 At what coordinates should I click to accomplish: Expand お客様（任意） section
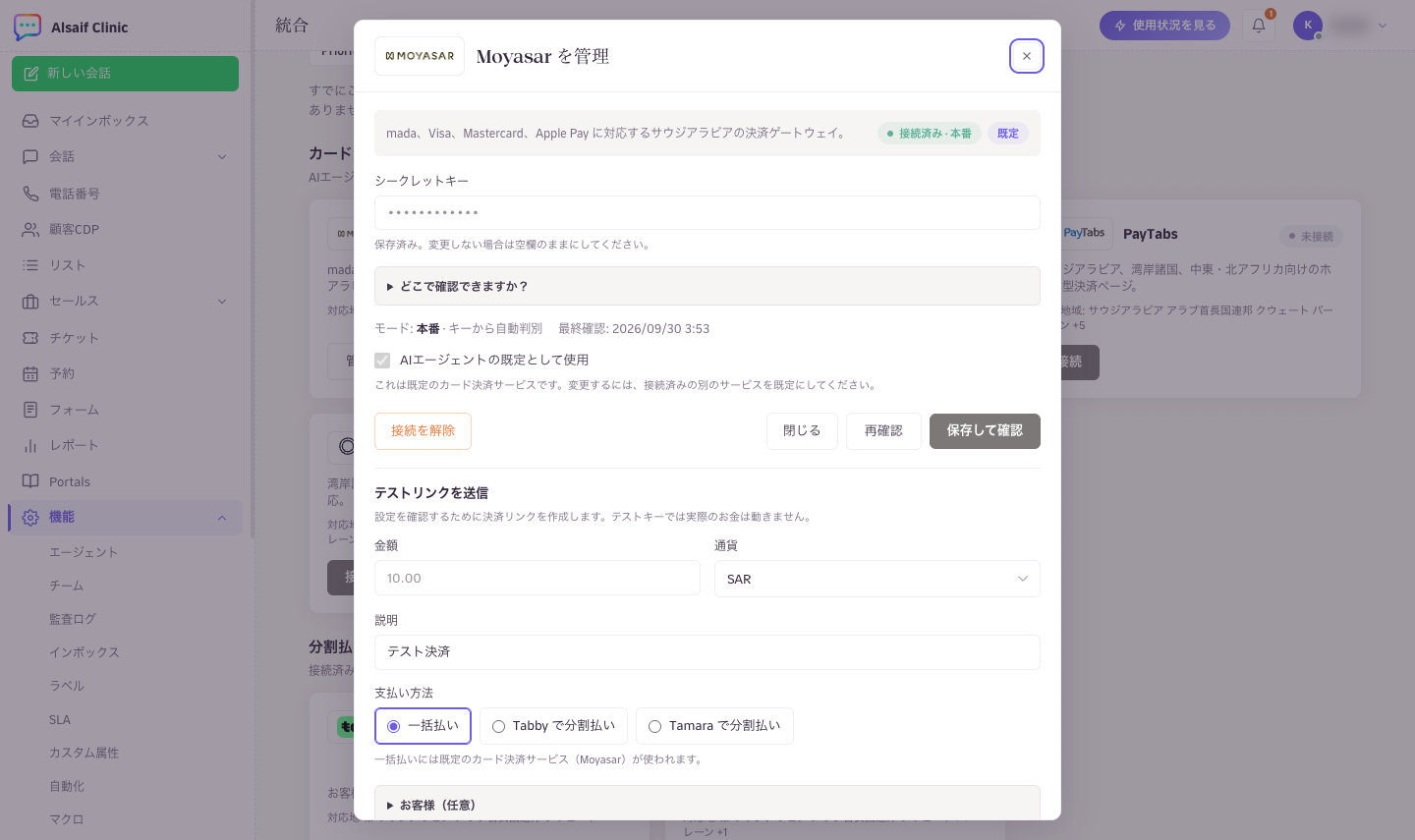(x=707, y=804)
